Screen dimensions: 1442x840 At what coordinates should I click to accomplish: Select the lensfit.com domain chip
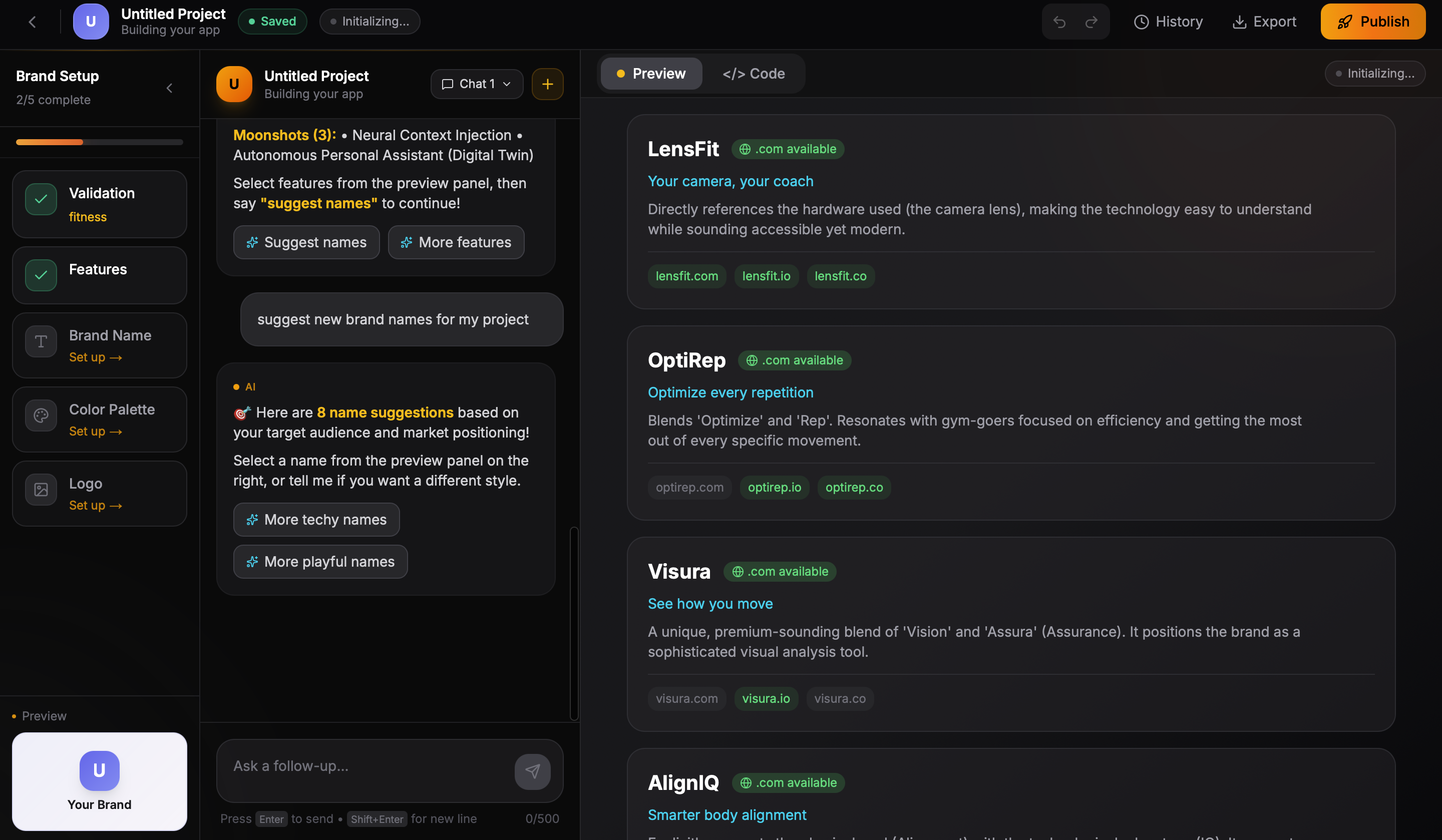[x=686, y=276]
